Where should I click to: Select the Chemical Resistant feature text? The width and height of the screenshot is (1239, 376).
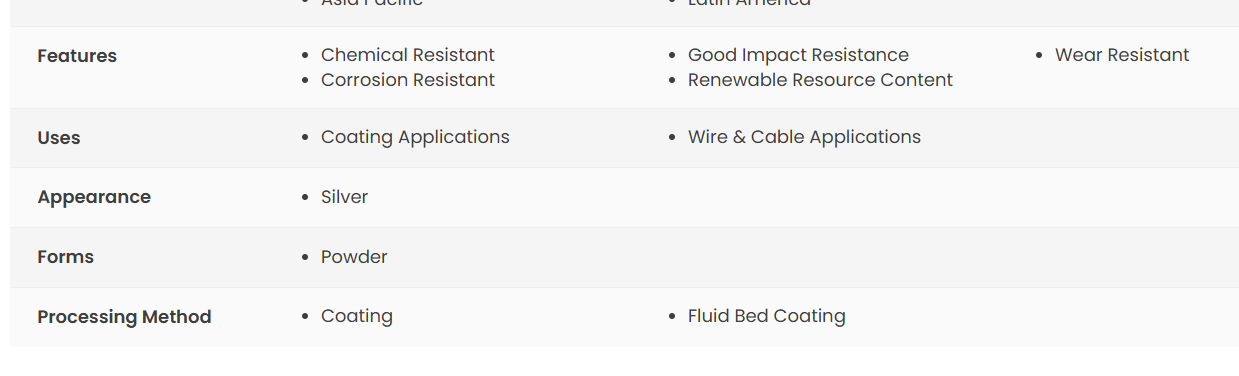[408, 55]
